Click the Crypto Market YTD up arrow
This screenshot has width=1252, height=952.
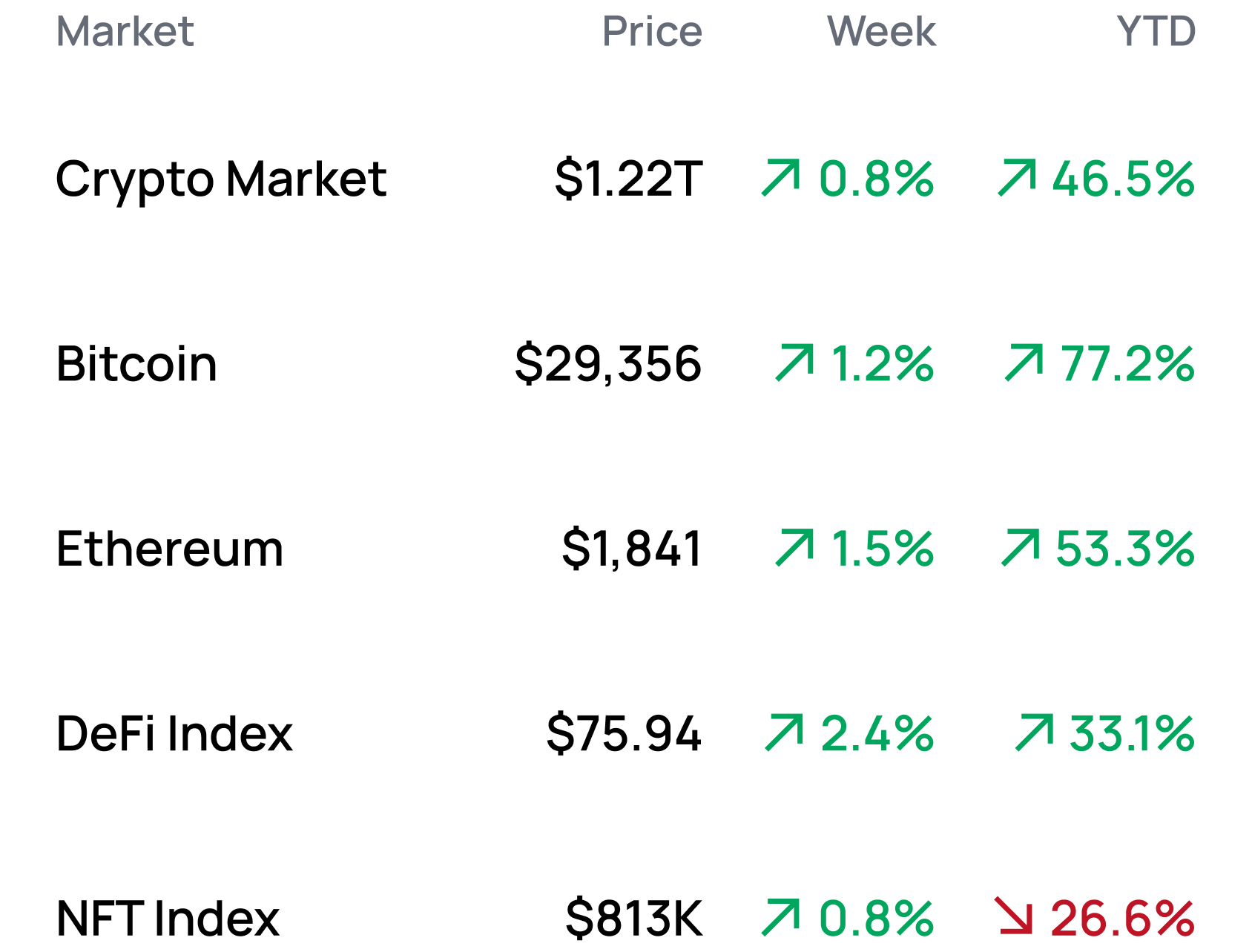1017,178
